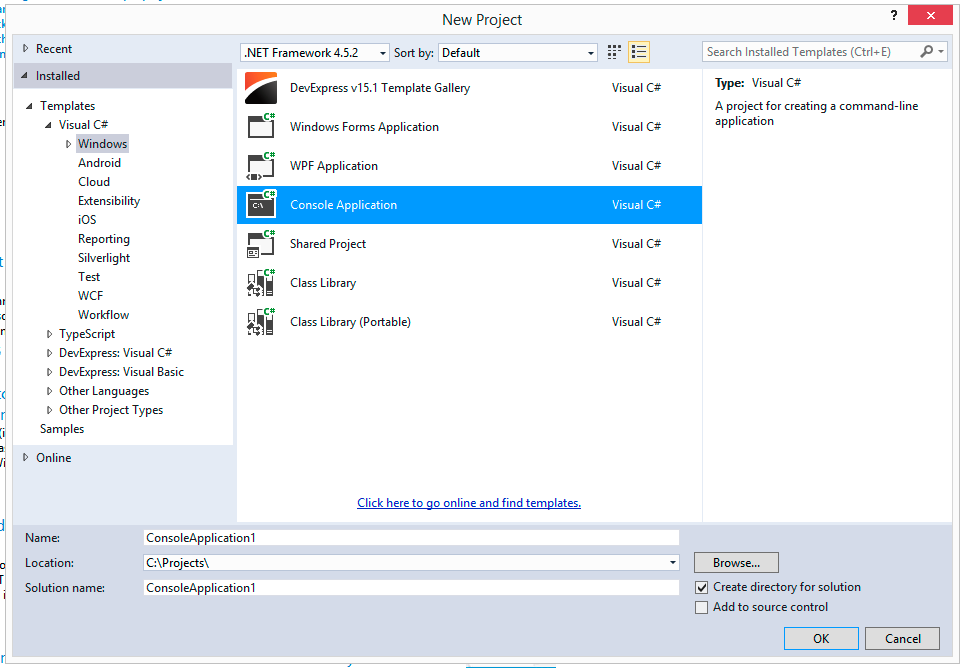Screen dimensions: 966x669
Task: Select the Windows Forms Application template icon
Action: tap(260, 126)
